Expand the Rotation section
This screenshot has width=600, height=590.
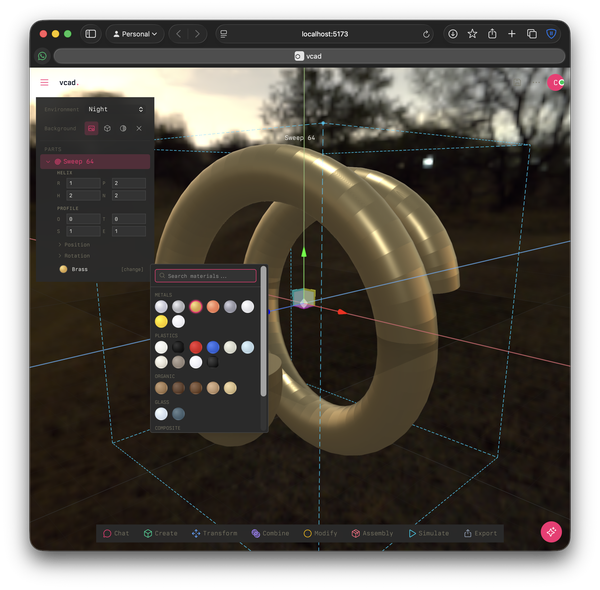(x=74, y=256)
